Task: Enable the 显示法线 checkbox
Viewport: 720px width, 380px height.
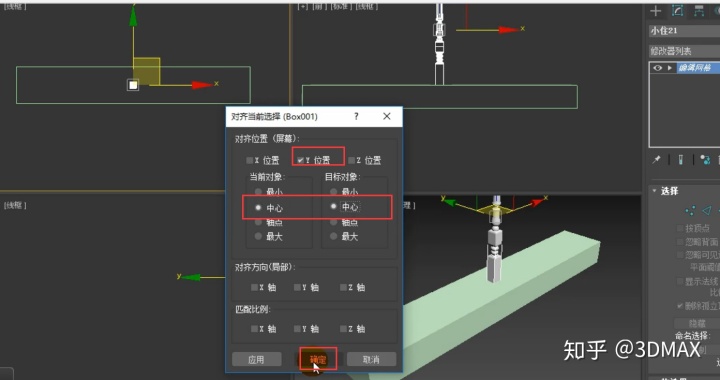Action: click(680, 281)
